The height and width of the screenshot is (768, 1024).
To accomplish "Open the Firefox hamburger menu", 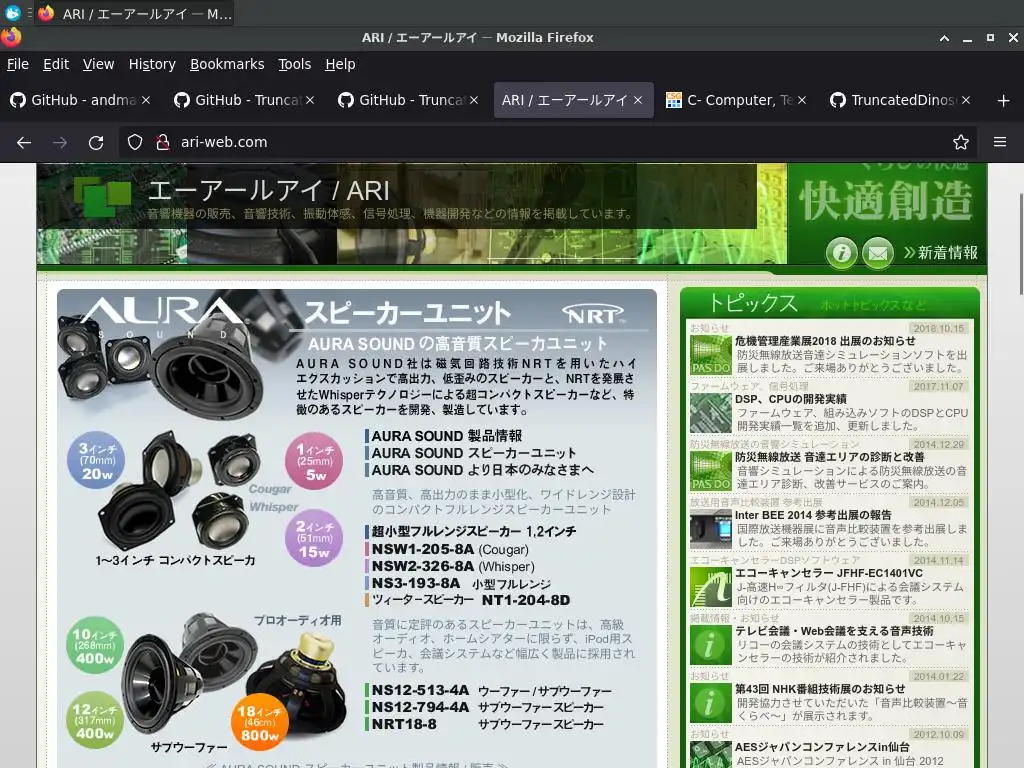I will pyautogui.click(x=1000, y=142).
